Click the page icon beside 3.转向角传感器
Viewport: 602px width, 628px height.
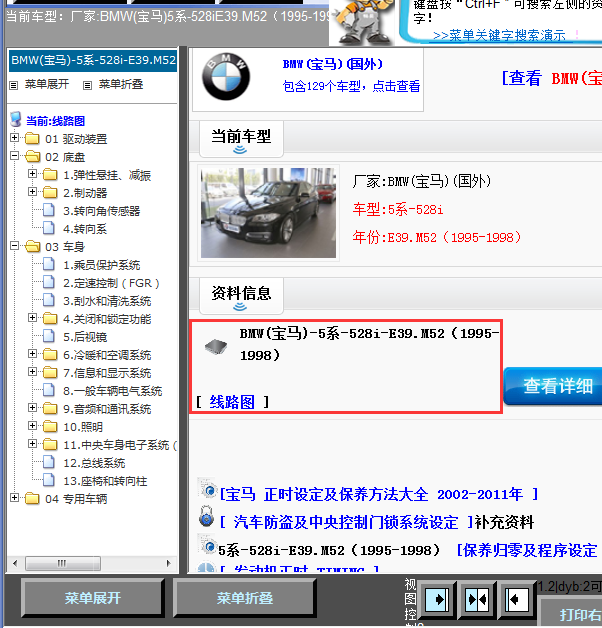coord(49,210)
